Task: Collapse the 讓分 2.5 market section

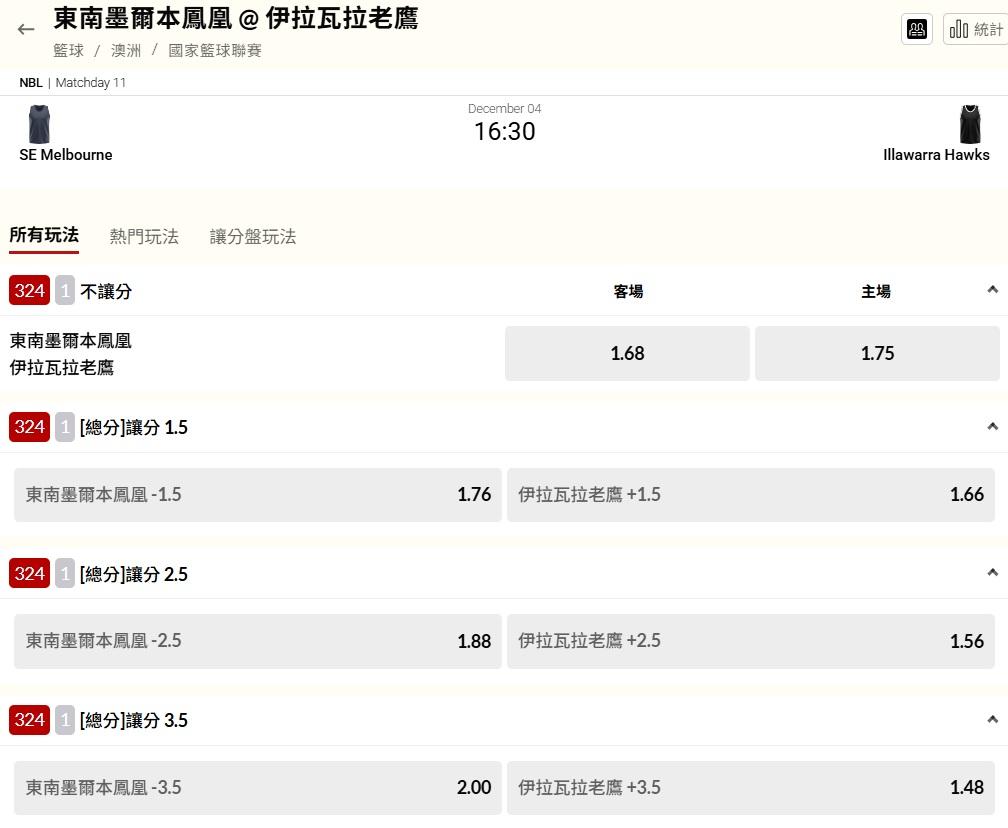Action: coord(992,573)
